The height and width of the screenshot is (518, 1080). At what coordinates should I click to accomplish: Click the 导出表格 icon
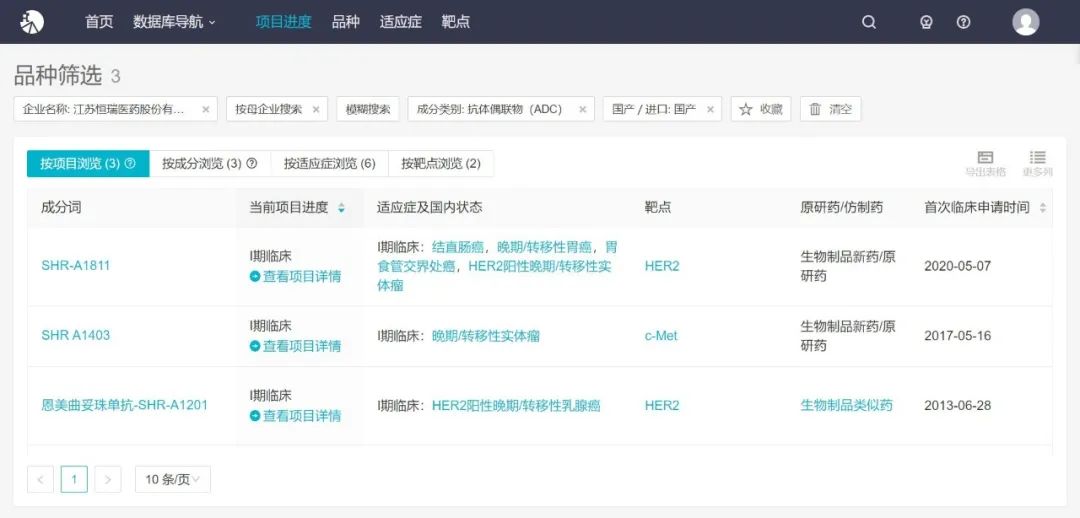pos(985,164)
